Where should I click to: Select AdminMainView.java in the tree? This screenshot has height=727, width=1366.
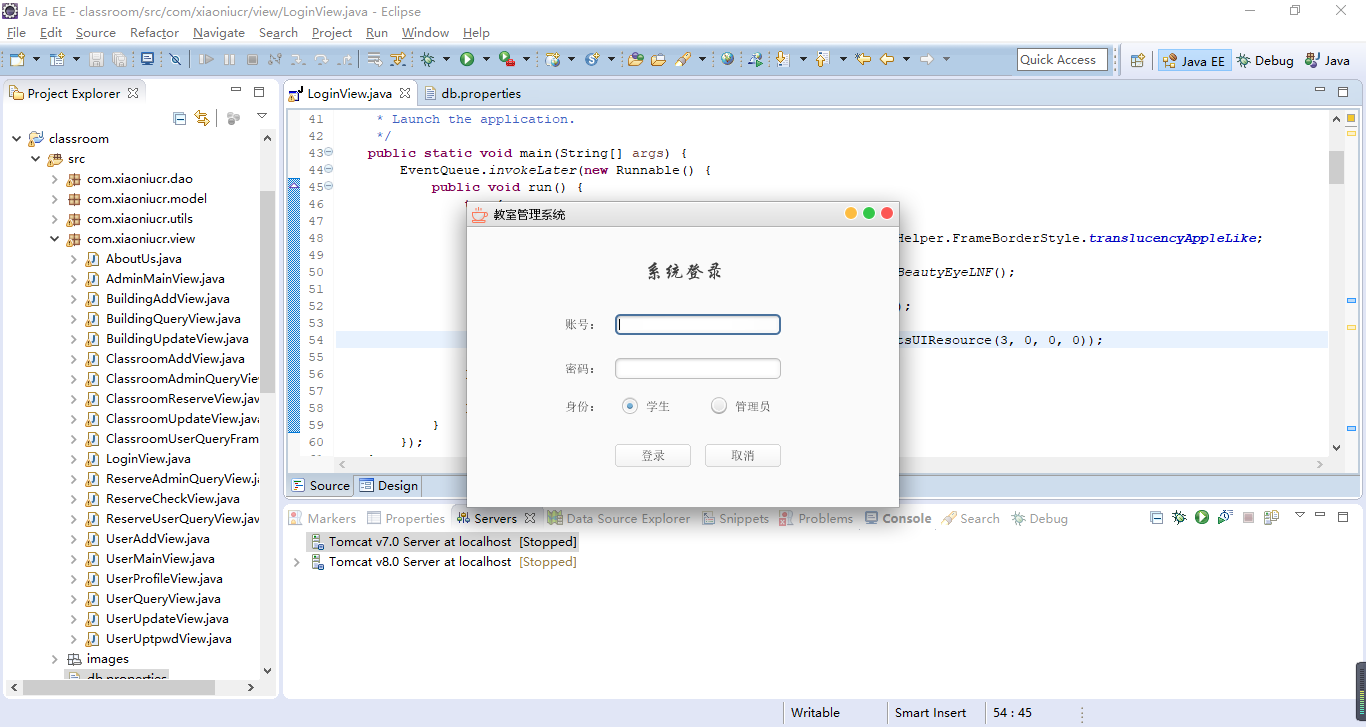165,279
